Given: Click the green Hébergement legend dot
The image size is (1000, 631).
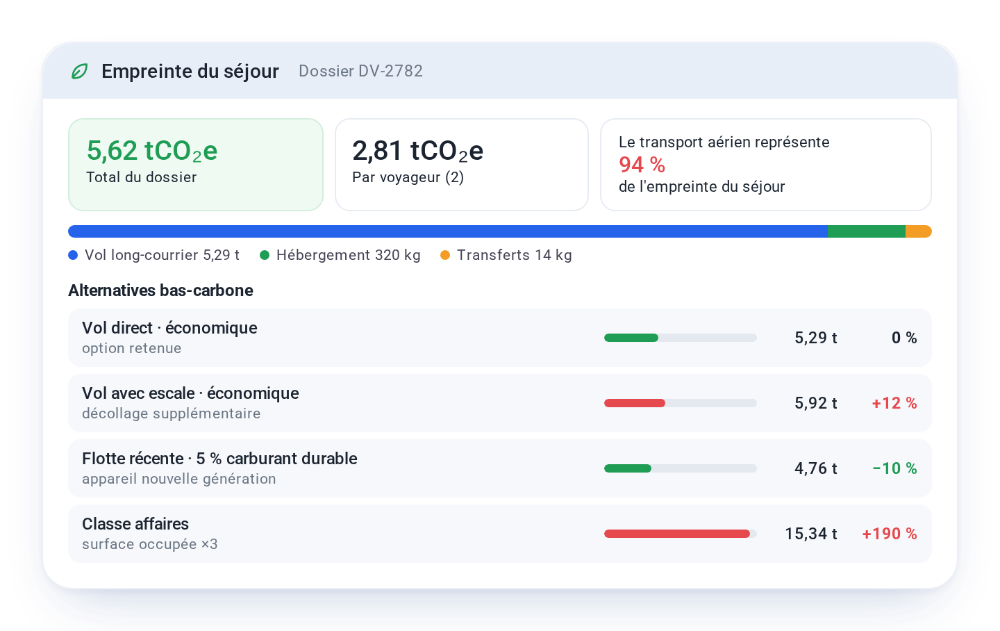Looking at the screenshot, I should (x=265, y=255).
